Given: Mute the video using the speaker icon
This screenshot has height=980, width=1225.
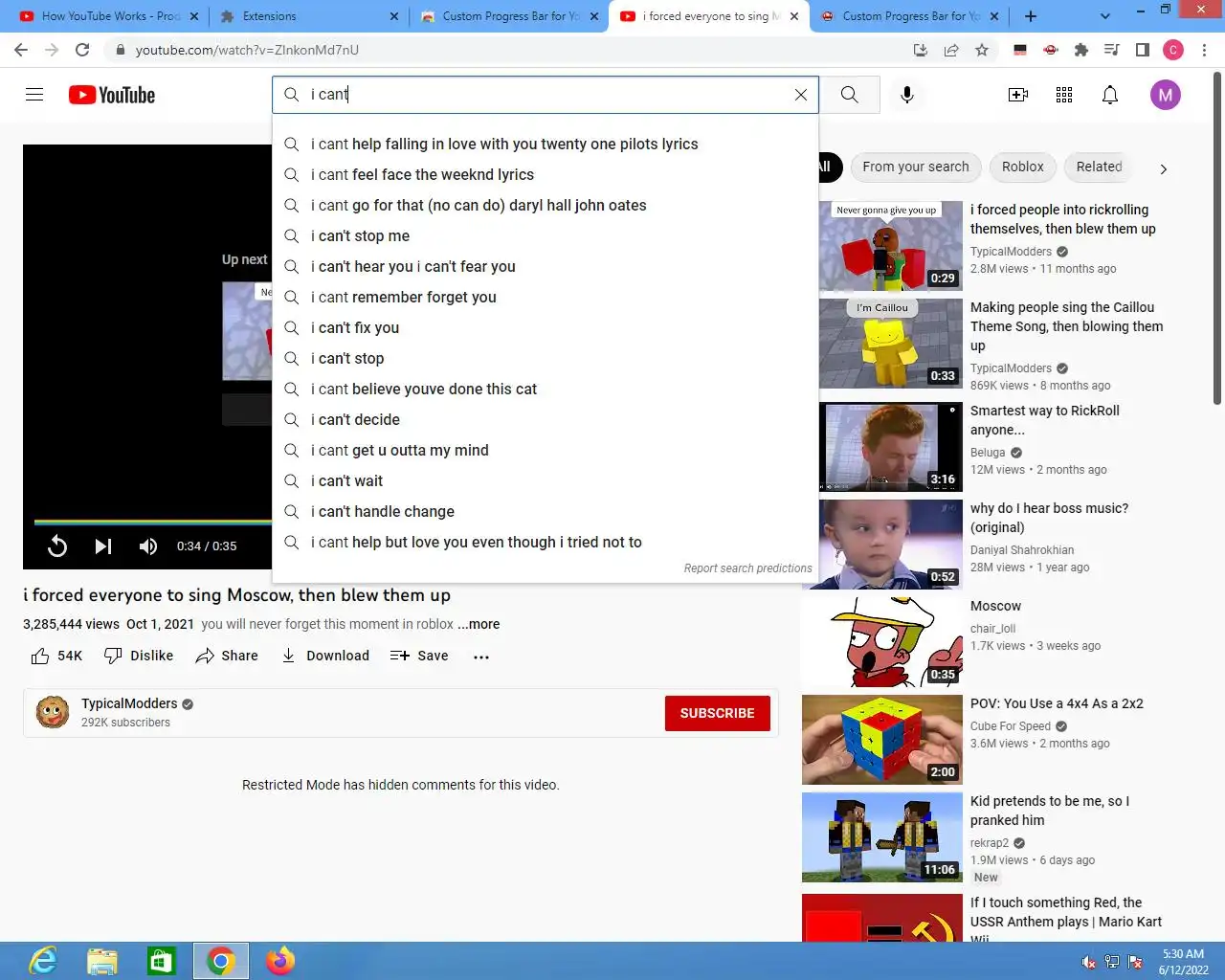Looking at the screenshot, I should point(148,546).
